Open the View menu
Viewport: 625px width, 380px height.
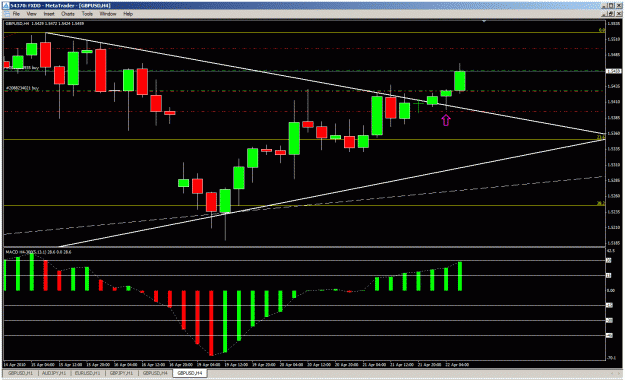point(31,14)
